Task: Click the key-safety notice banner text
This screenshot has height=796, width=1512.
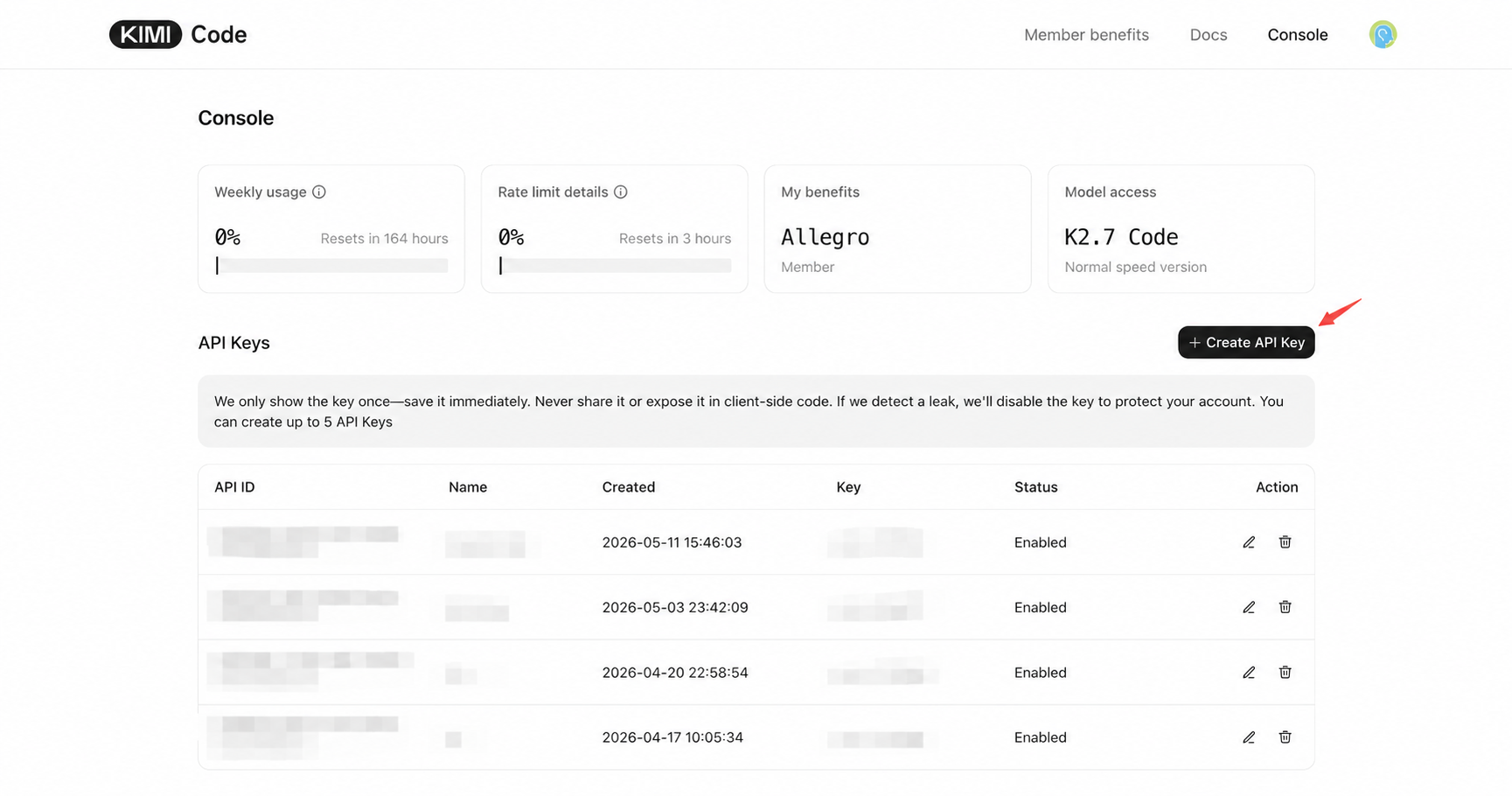Action: (x=749, y=411)
